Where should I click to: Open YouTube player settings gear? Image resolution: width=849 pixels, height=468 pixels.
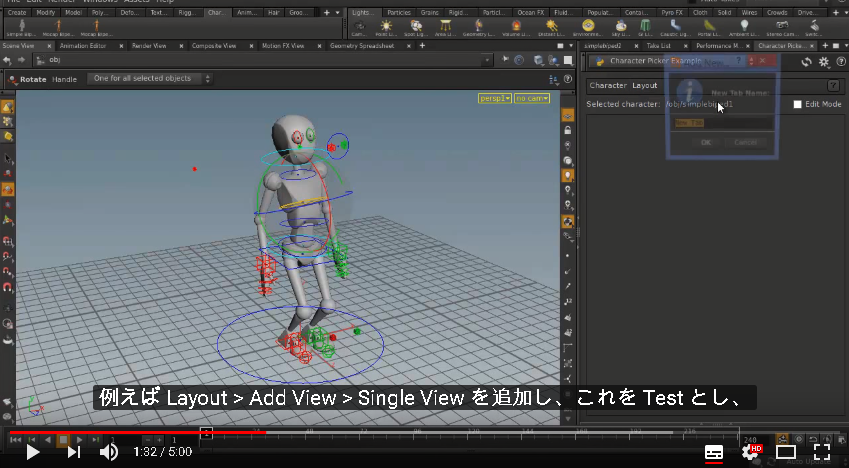[x=750, y=451]
